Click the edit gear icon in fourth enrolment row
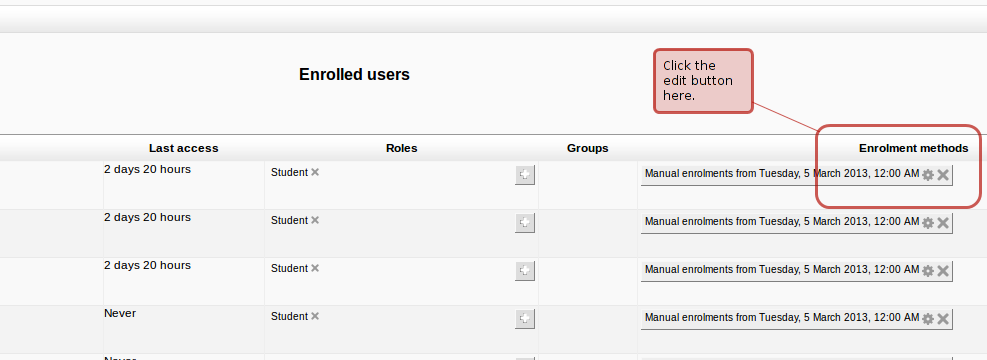This screenshot has width=987, height=360. tap(928, 319)
